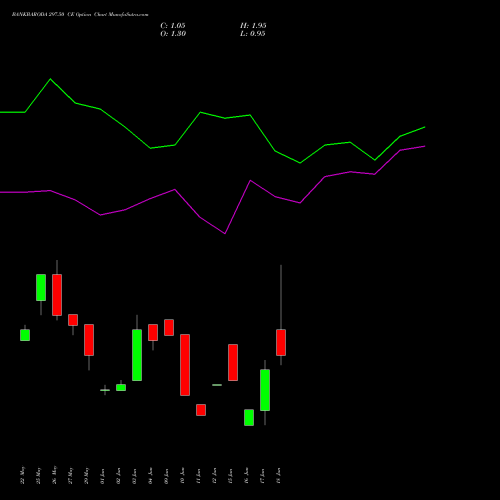Click the red candle for 13 Jun
Viewport: 500px width, 500px height.
point(233,362)
